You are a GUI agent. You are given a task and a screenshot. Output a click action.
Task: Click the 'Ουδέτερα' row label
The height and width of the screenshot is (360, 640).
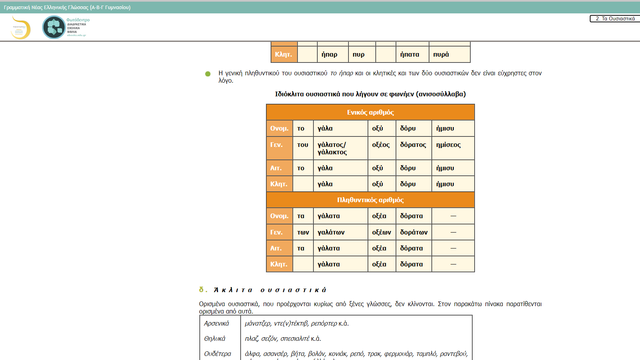[218, 353]
